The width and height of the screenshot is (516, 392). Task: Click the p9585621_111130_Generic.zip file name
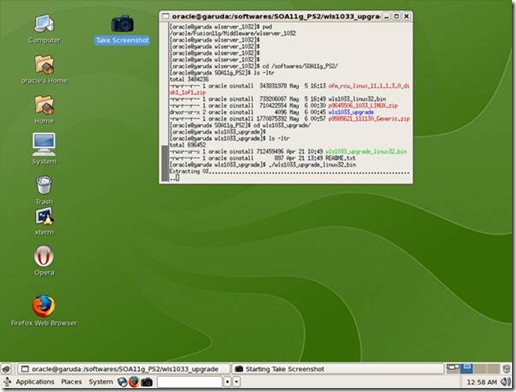click(369, 119)
